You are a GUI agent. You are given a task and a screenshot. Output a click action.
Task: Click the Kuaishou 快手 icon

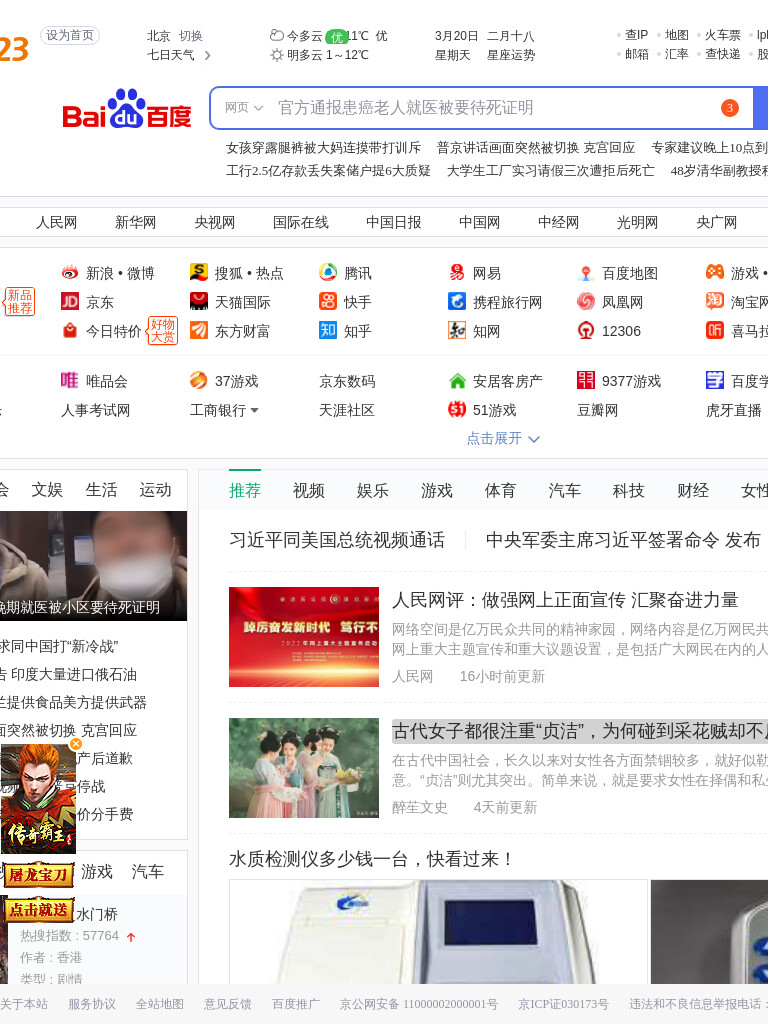(328, 302)
